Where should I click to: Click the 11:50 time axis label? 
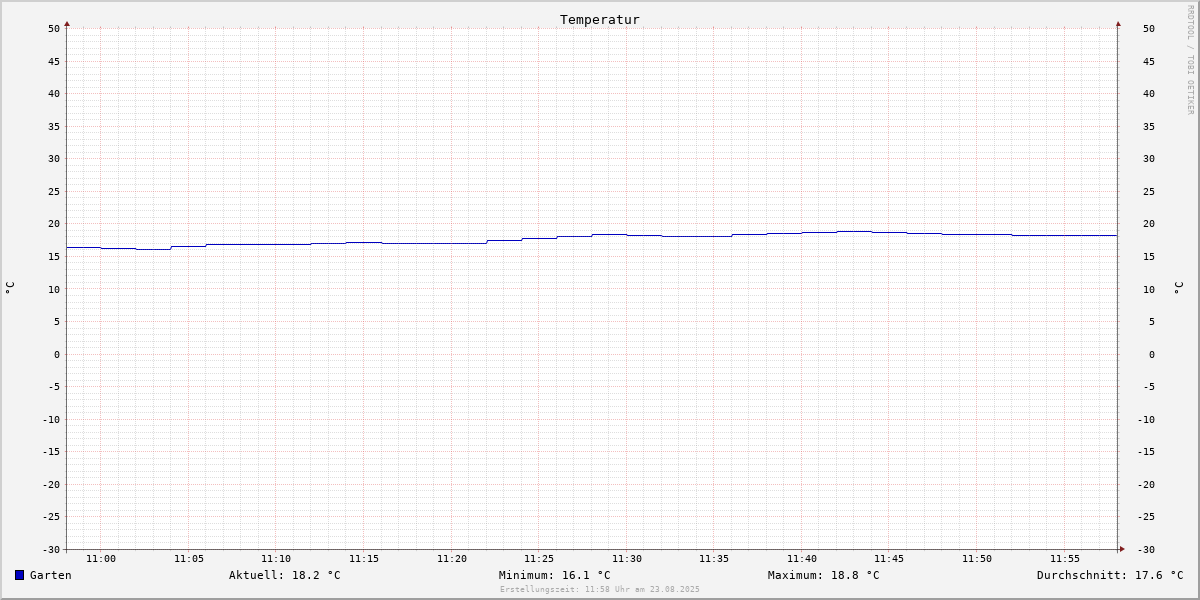click(977, 559)
